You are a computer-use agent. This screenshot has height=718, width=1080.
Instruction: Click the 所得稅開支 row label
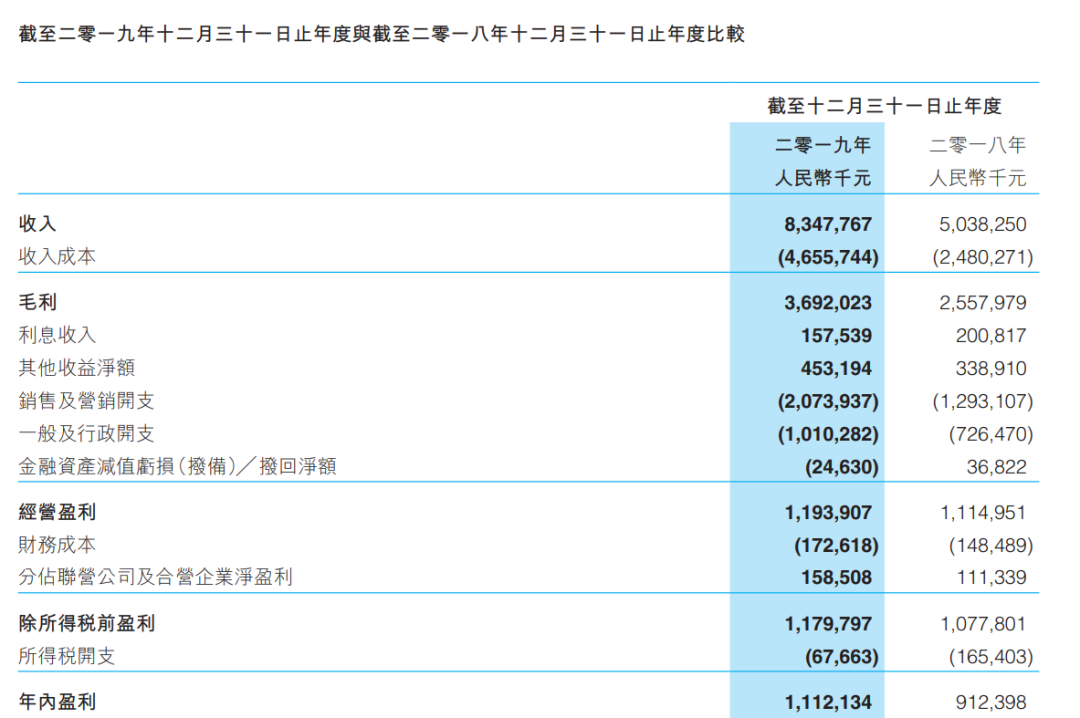pos(67,656)
